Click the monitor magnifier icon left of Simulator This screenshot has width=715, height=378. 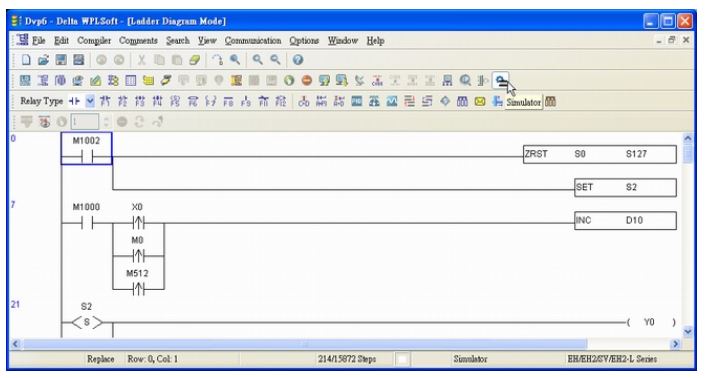(x=465, y=81)
